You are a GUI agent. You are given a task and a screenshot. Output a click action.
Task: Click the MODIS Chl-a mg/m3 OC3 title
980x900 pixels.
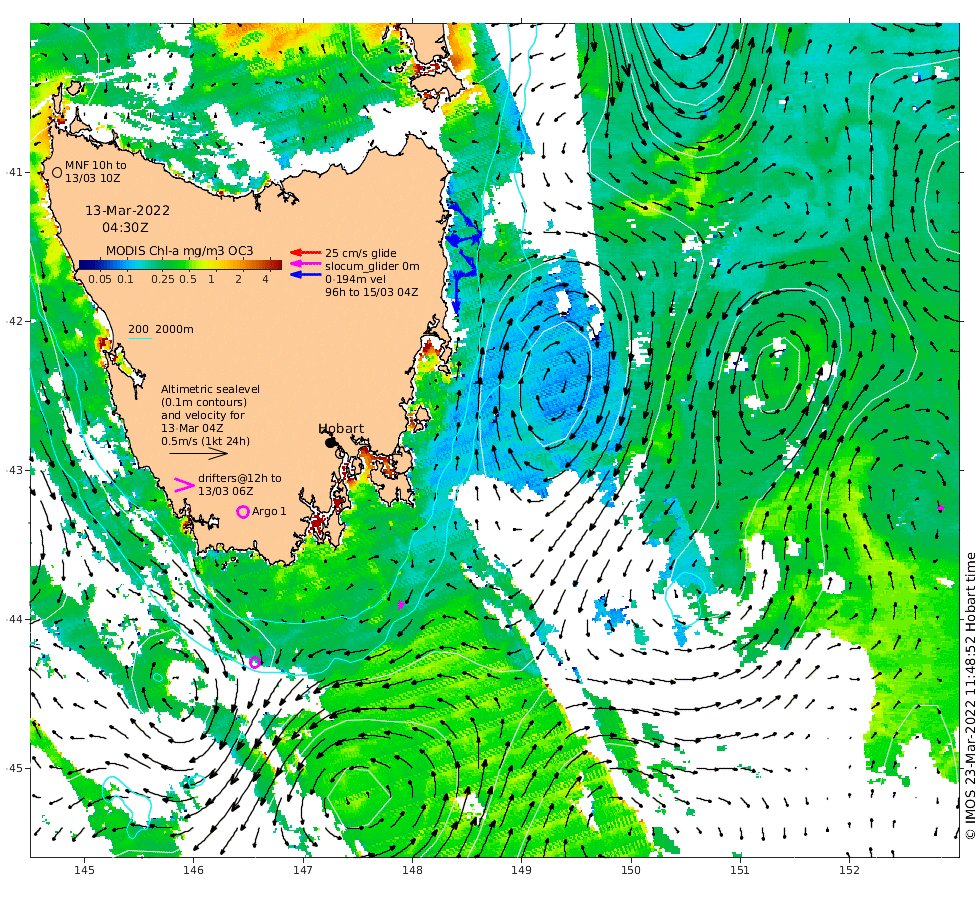[179, 251]
